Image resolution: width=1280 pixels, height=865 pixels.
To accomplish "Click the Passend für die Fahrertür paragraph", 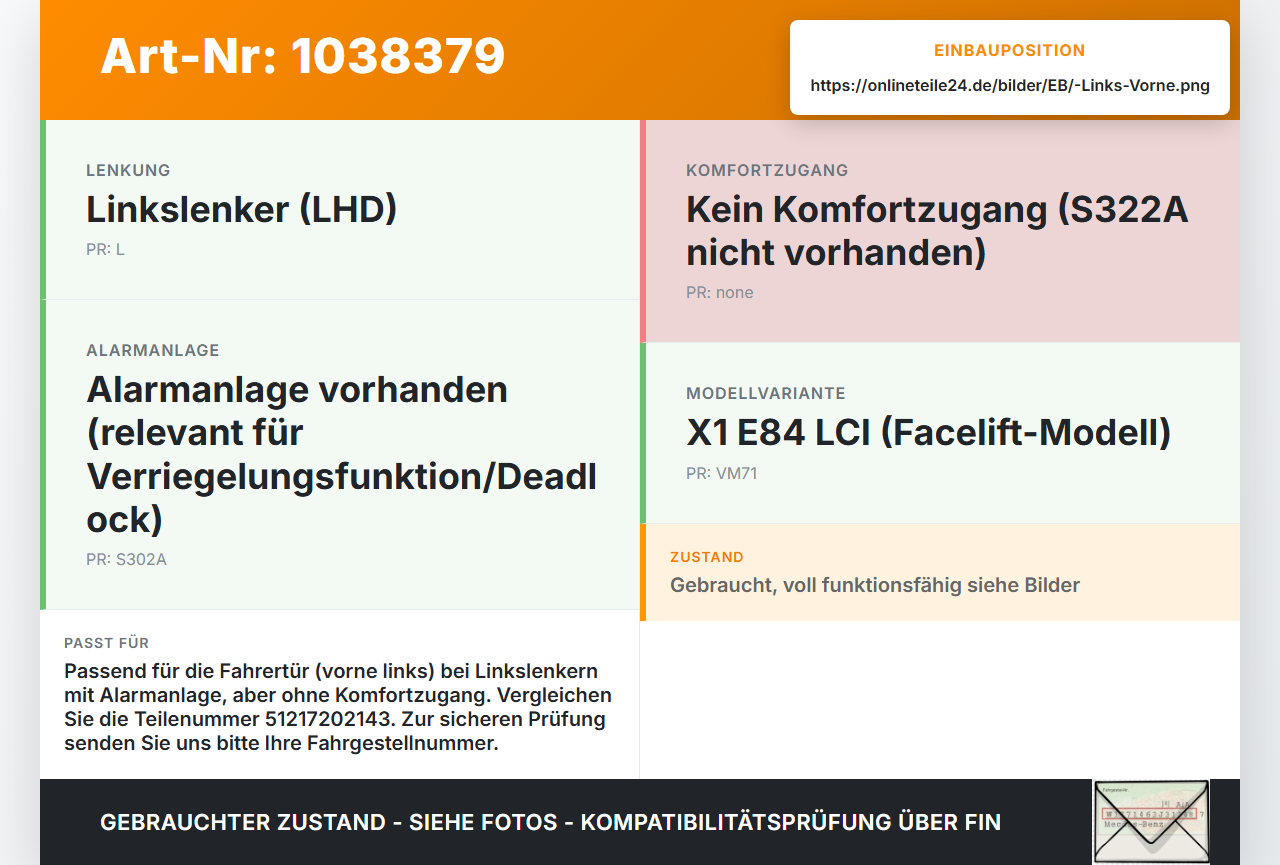I will pyautogui.click(x=338, y=707).
